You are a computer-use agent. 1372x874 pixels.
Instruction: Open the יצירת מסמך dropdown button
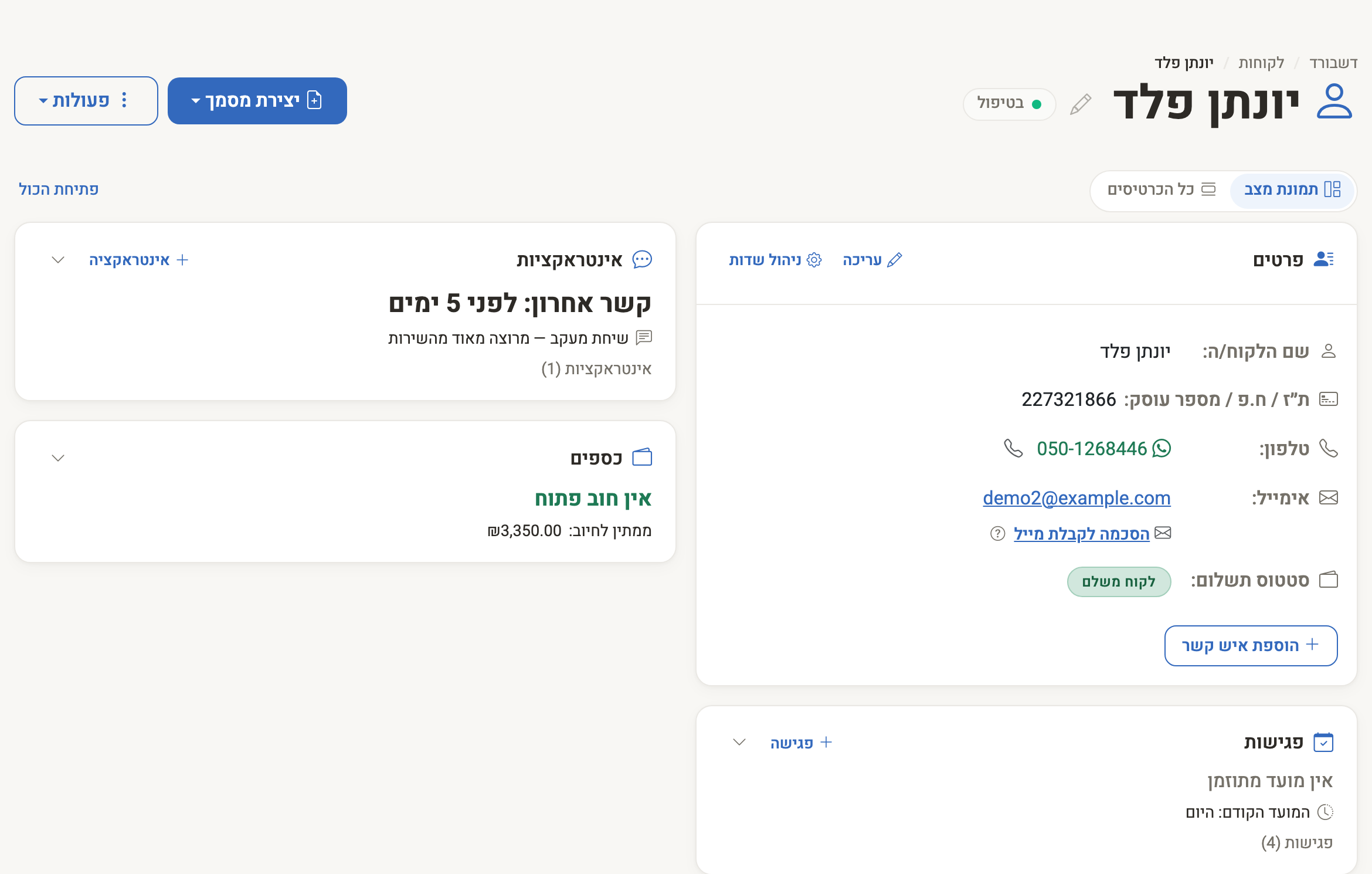tap(257, 101)
